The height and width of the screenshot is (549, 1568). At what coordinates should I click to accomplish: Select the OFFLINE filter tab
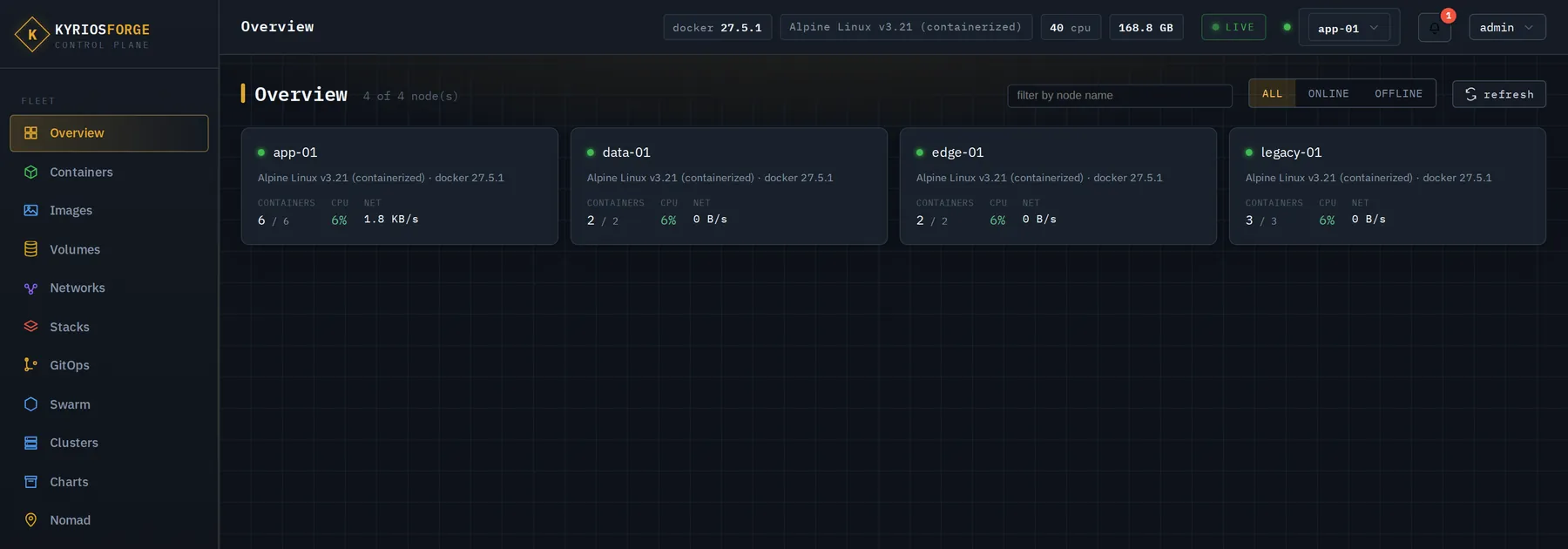click(1398, 94)
